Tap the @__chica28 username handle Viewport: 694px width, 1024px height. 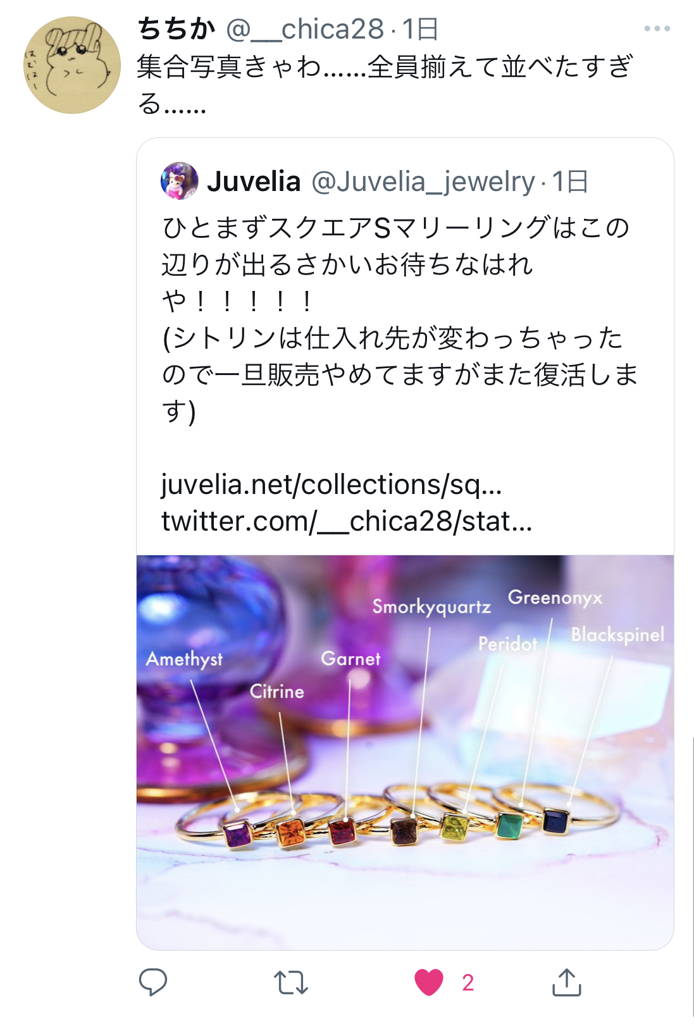click(305, 29)
